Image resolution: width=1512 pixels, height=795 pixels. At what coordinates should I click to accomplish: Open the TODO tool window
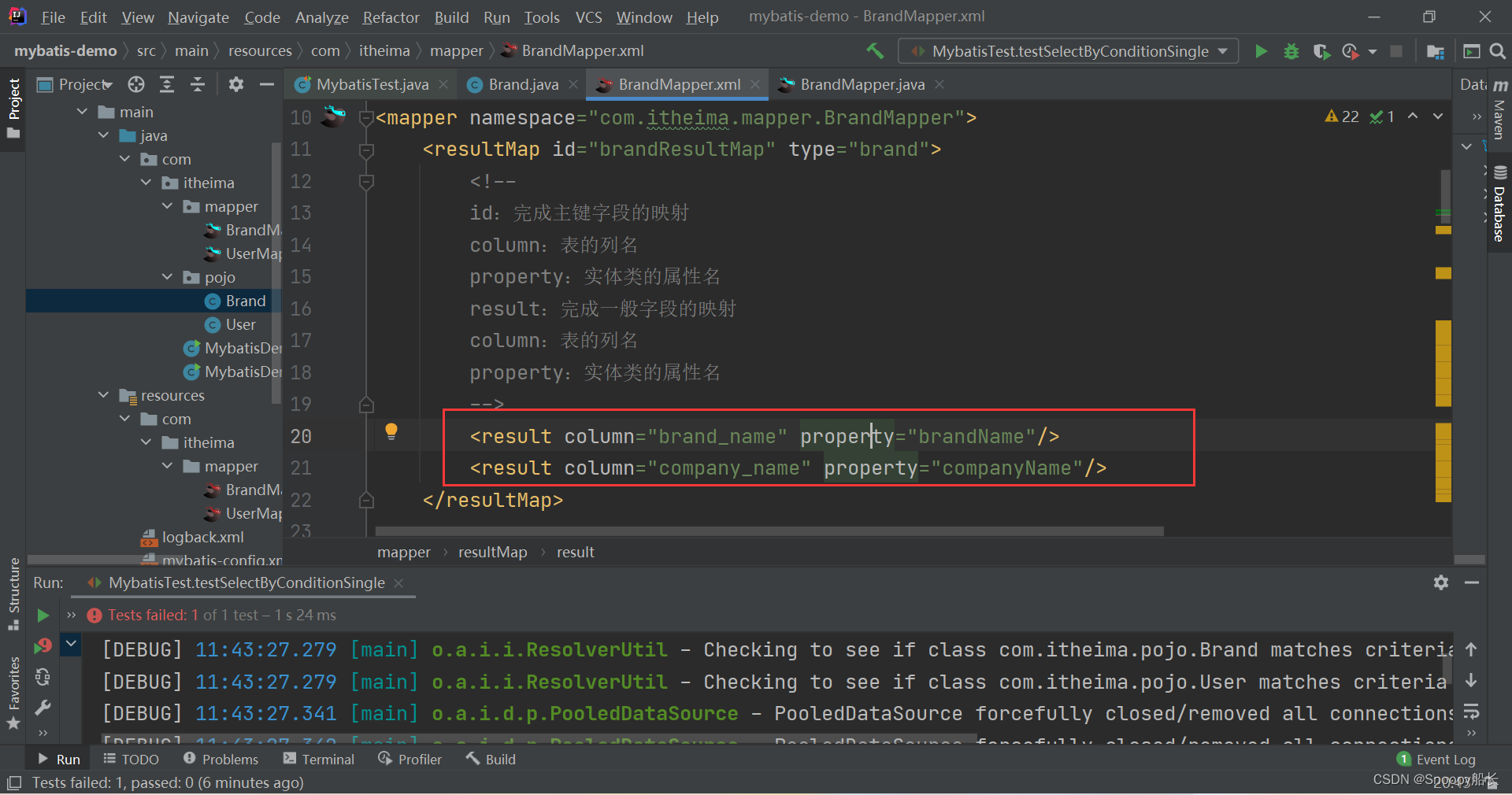pyautogui.click(x=132, y=760)
